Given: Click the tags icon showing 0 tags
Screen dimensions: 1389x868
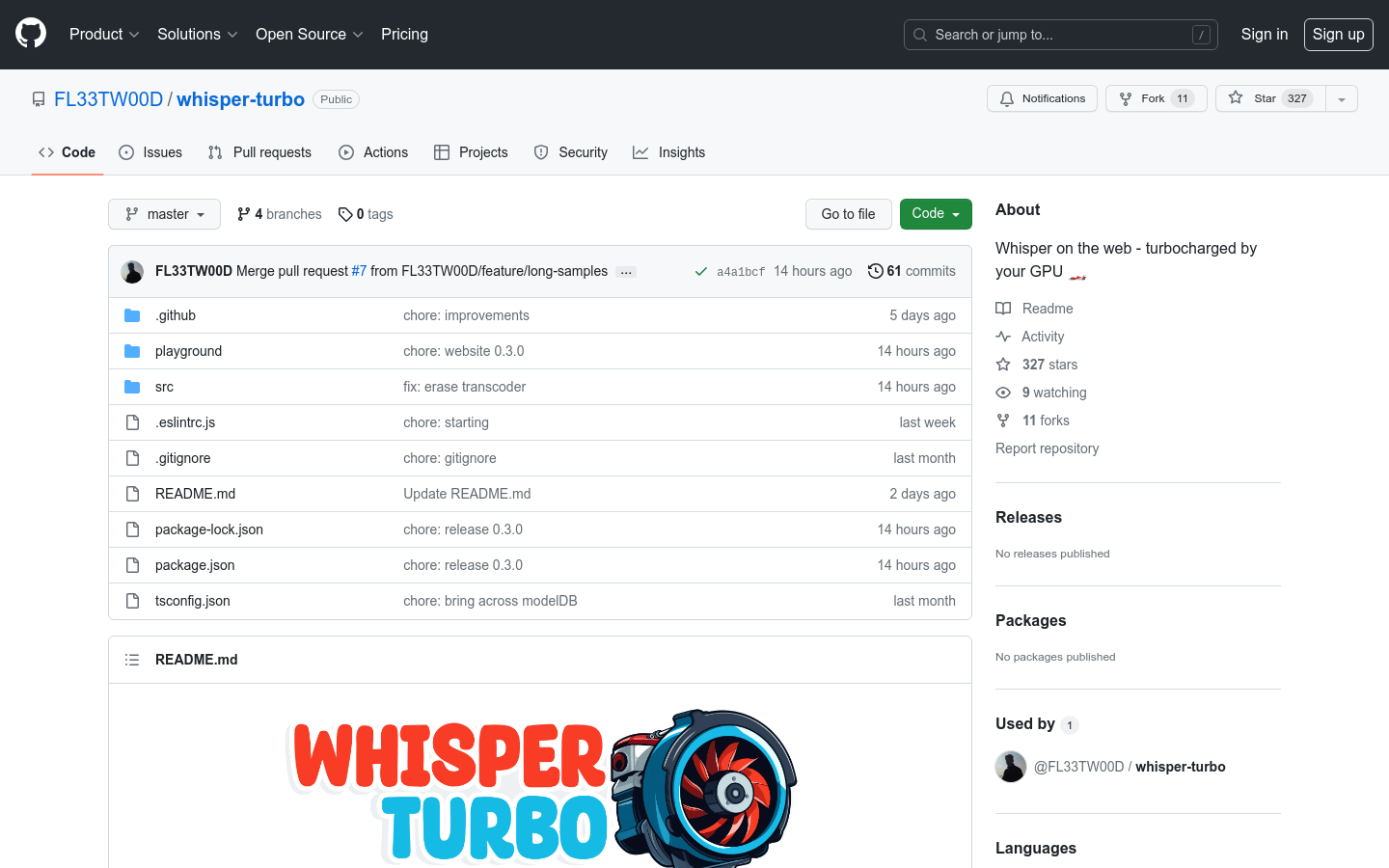Looking at the screenshot, I should click(345, 214).
